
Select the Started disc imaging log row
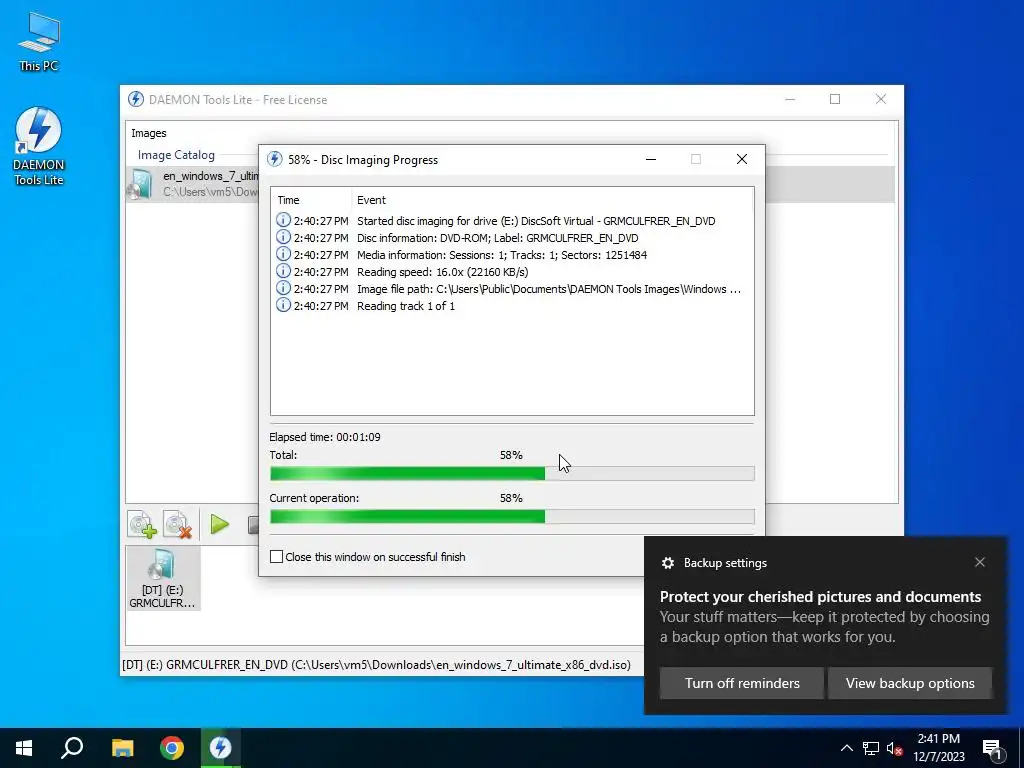tap(512, 221)
